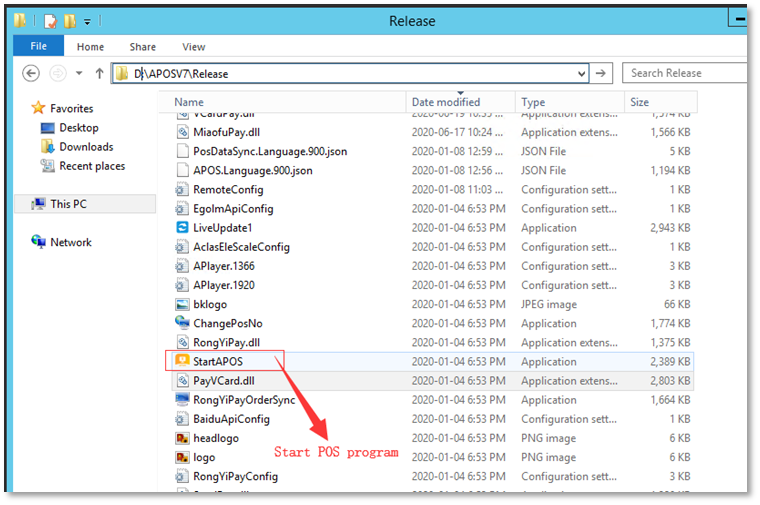
Task: Select the bklogo JPEG image icon
Action: [x=182, y=304]
